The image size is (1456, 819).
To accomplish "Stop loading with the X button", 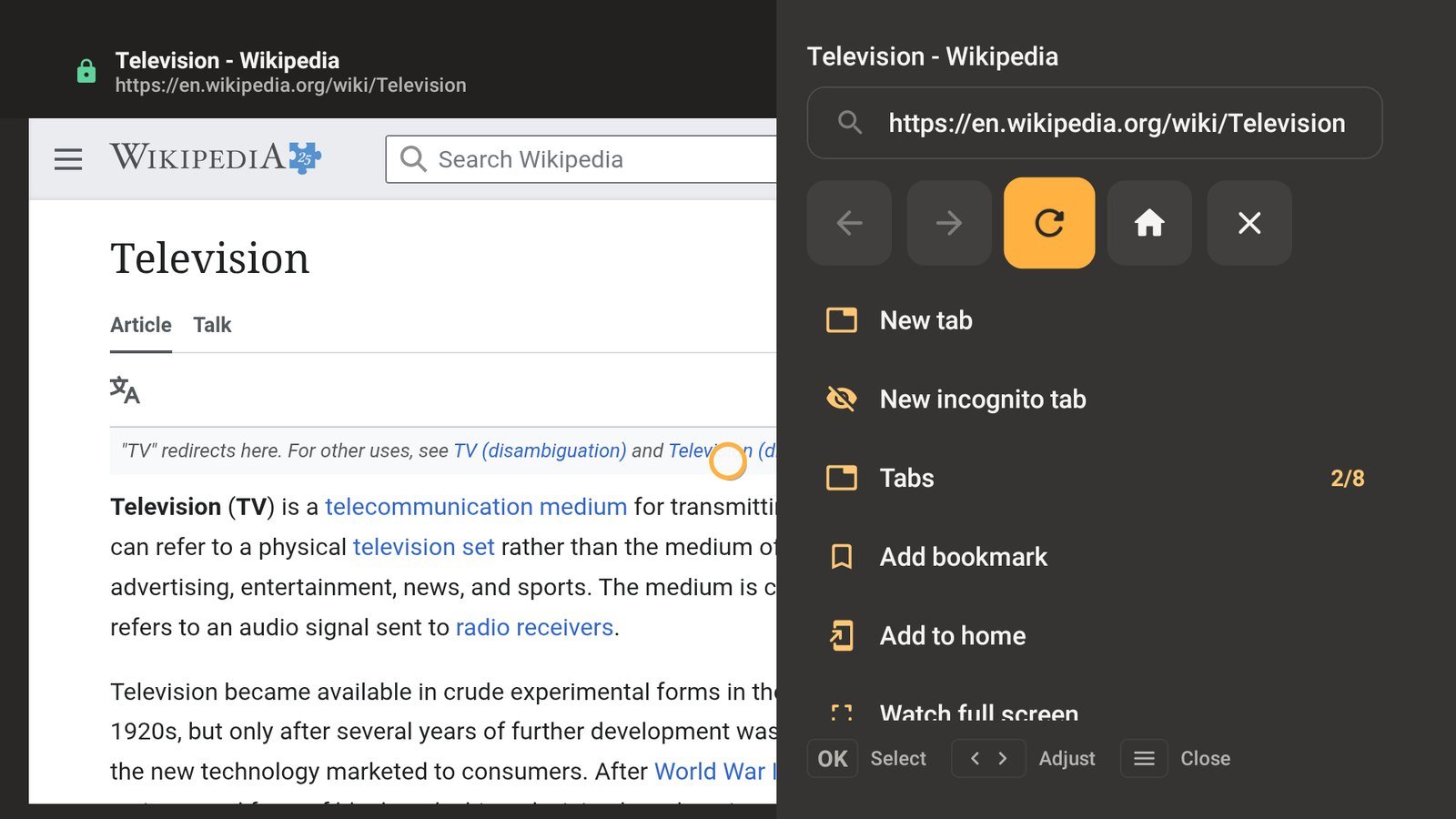I will (1249, 223).
